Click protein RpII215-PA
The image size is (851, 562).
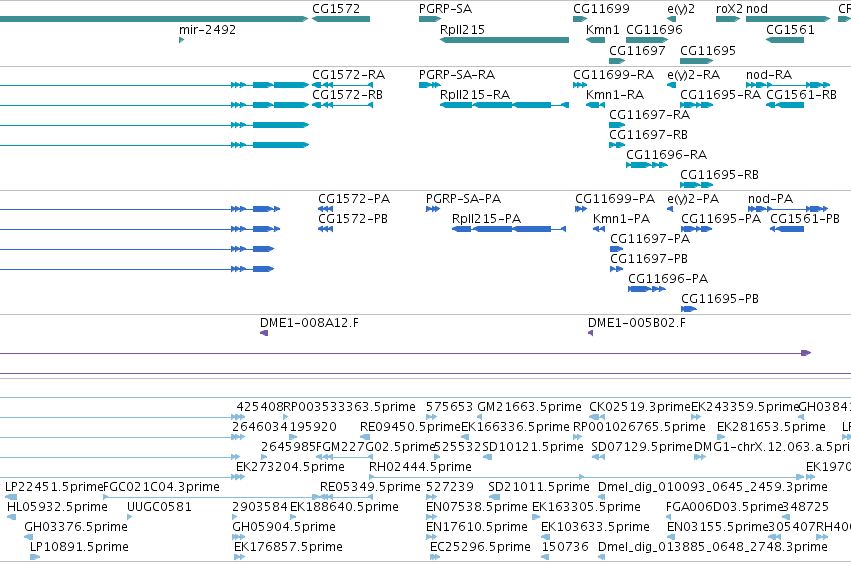486,219
